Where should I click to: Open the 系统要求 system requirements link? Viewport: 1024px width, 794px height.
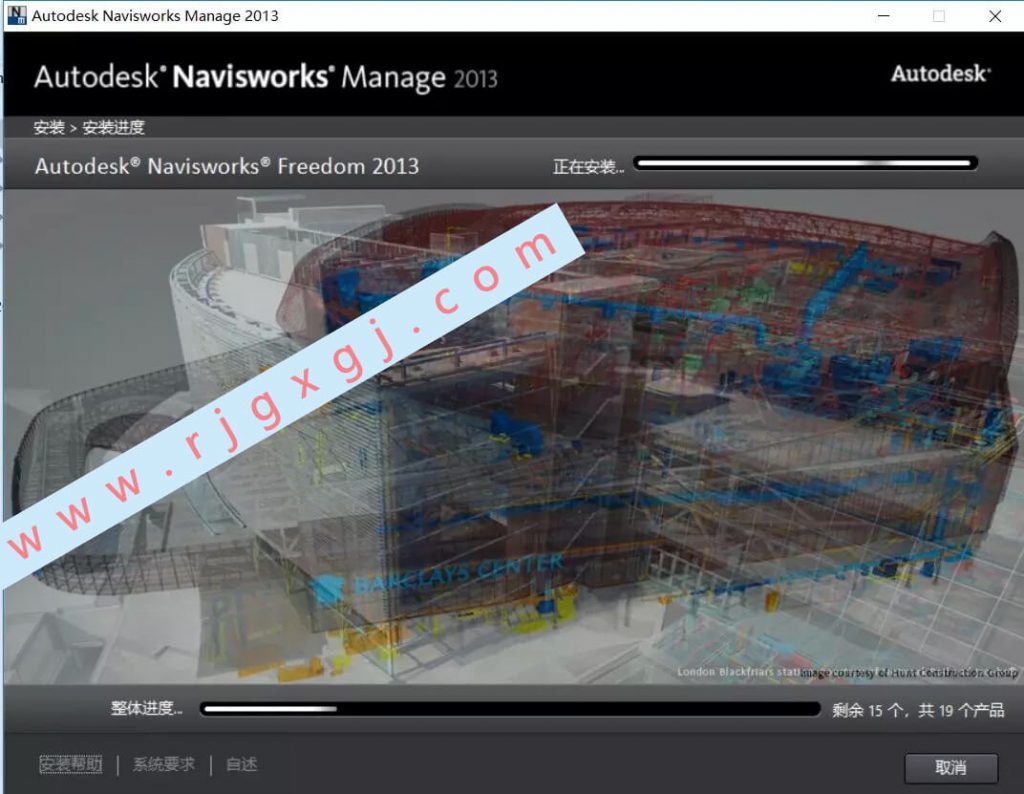point(164,764)
